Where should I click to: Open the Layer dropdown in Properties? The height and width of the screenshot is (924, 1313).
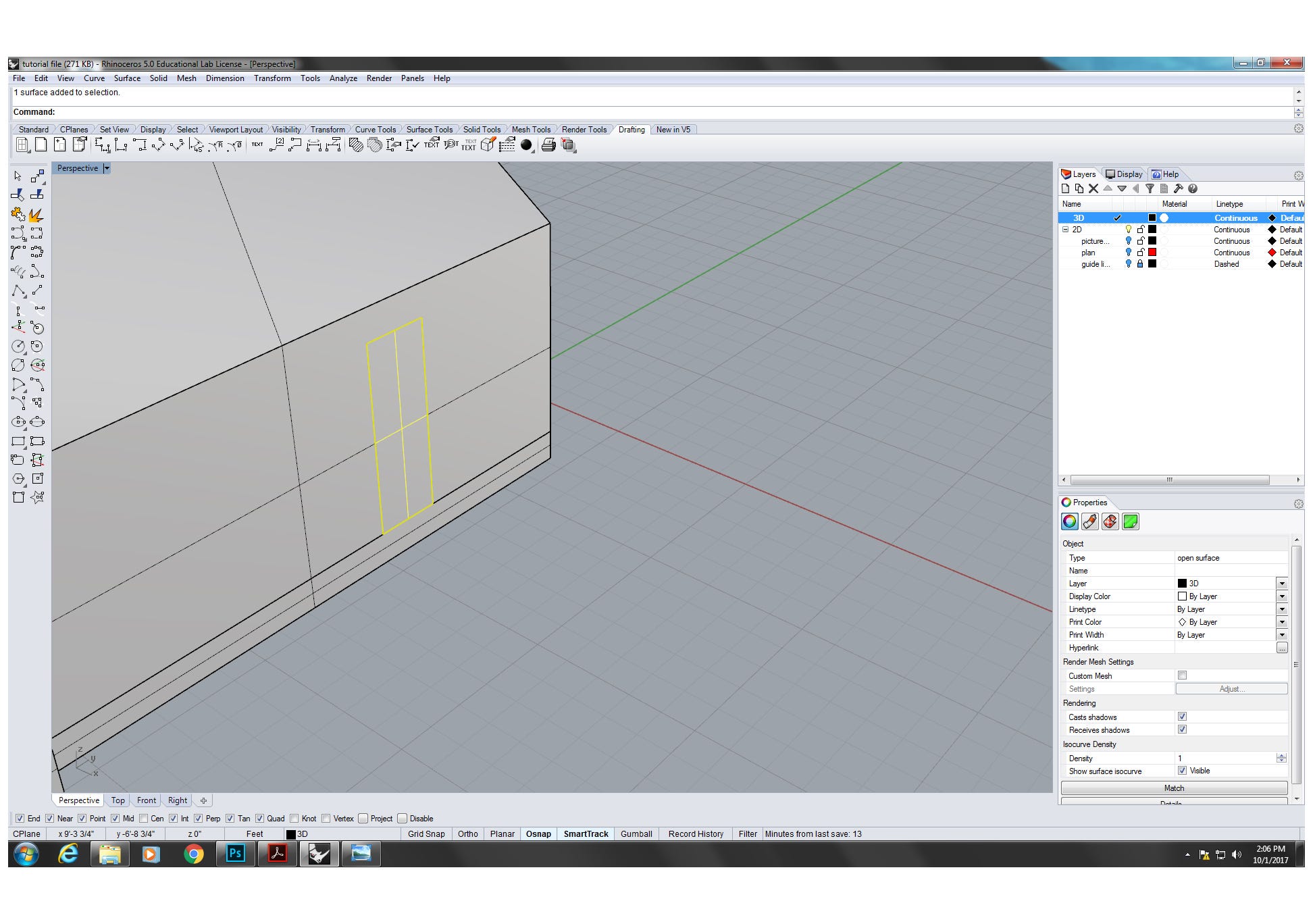click(1282, 584)
